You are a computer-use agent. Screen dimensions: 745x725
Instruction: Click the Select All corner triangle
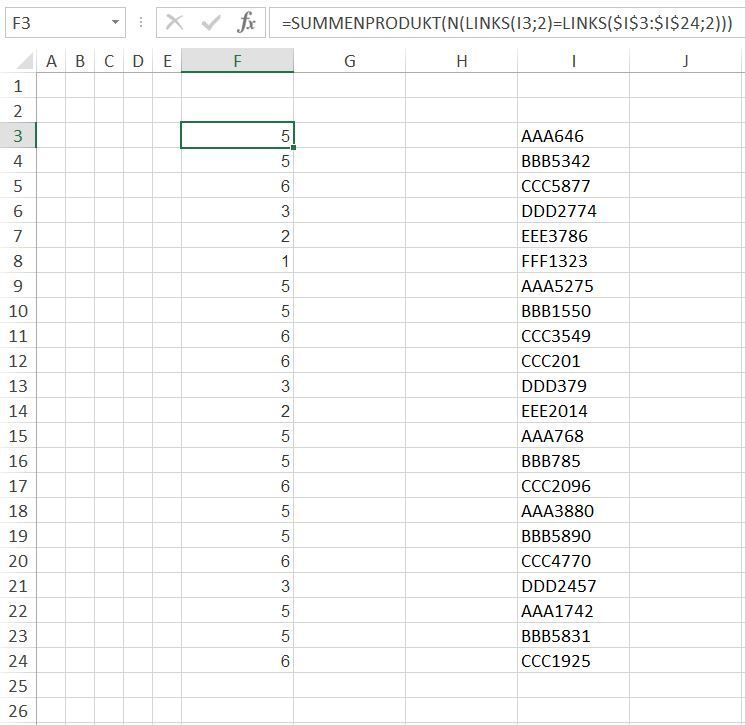(23, 60)
